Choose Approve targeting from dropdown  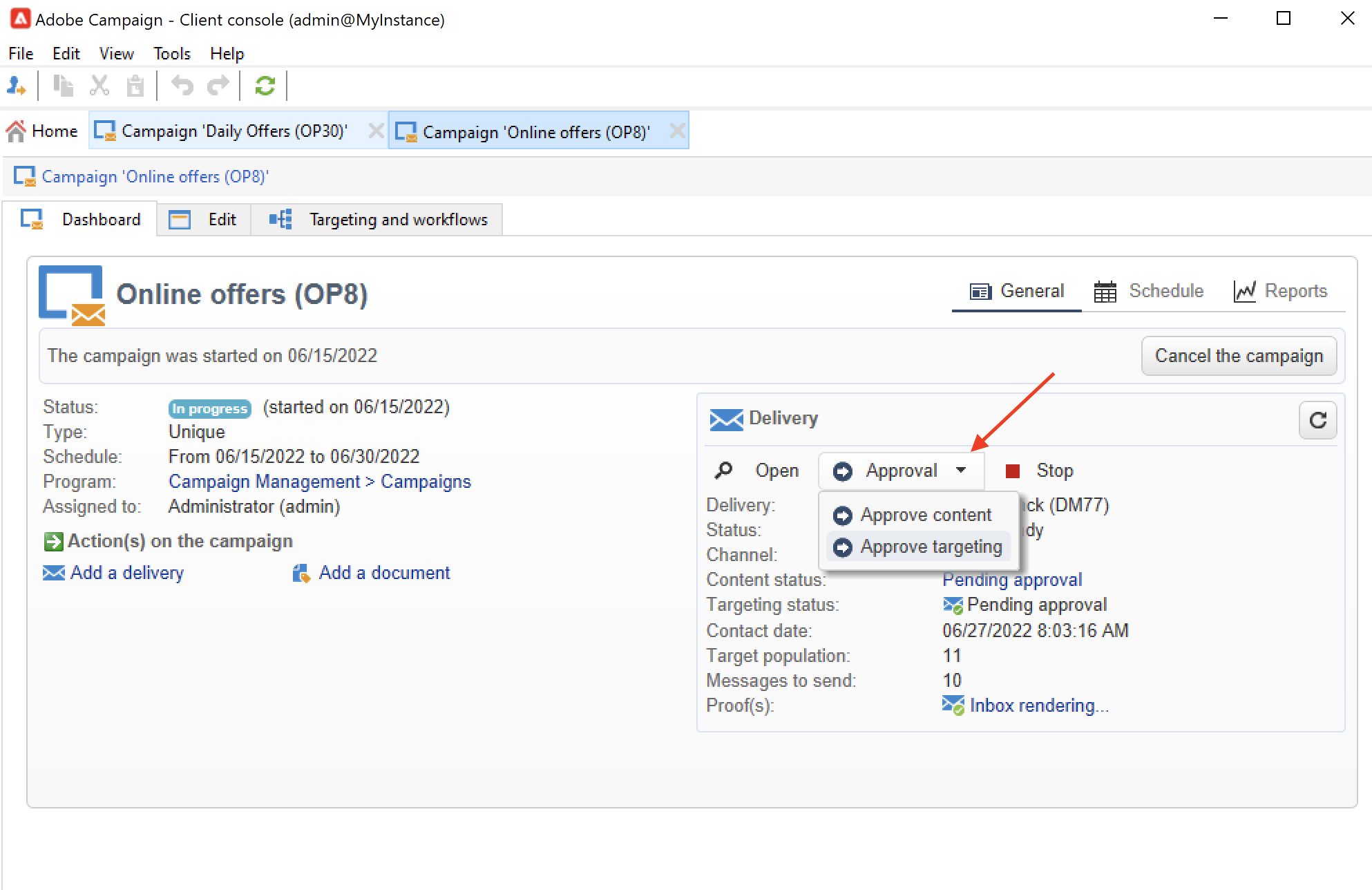[x=930, y=547]
